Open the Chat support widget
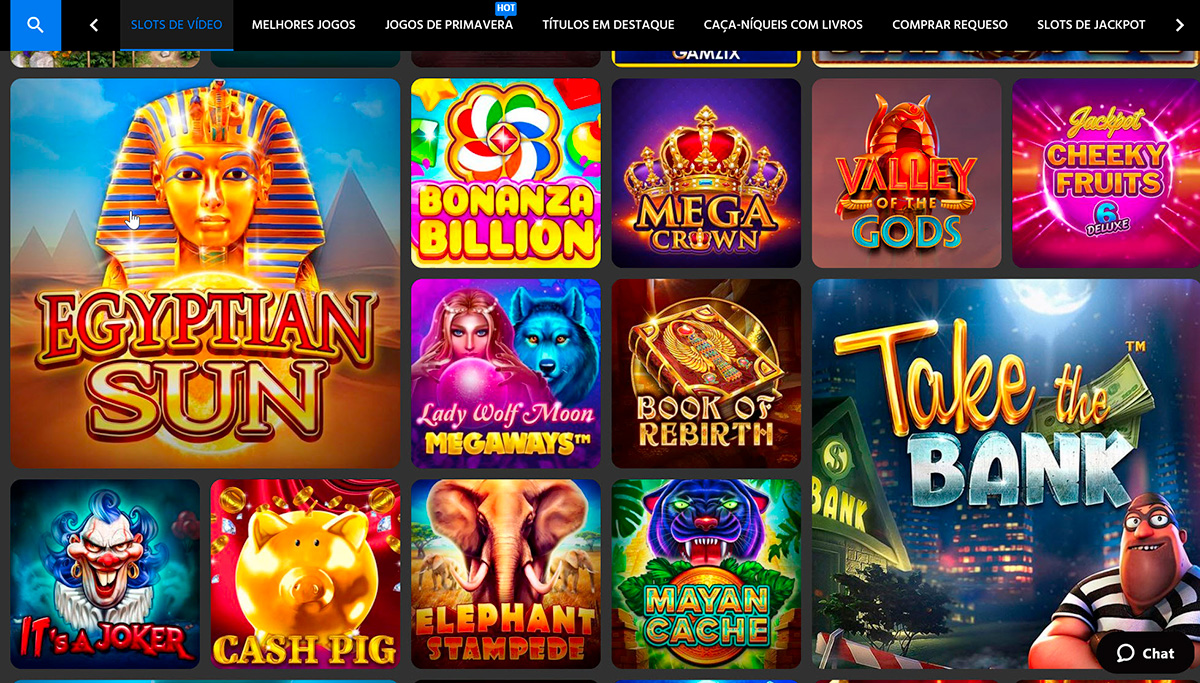This screenshot has height=683, width=1200. pyautogui.click(x=1146, y=653)
